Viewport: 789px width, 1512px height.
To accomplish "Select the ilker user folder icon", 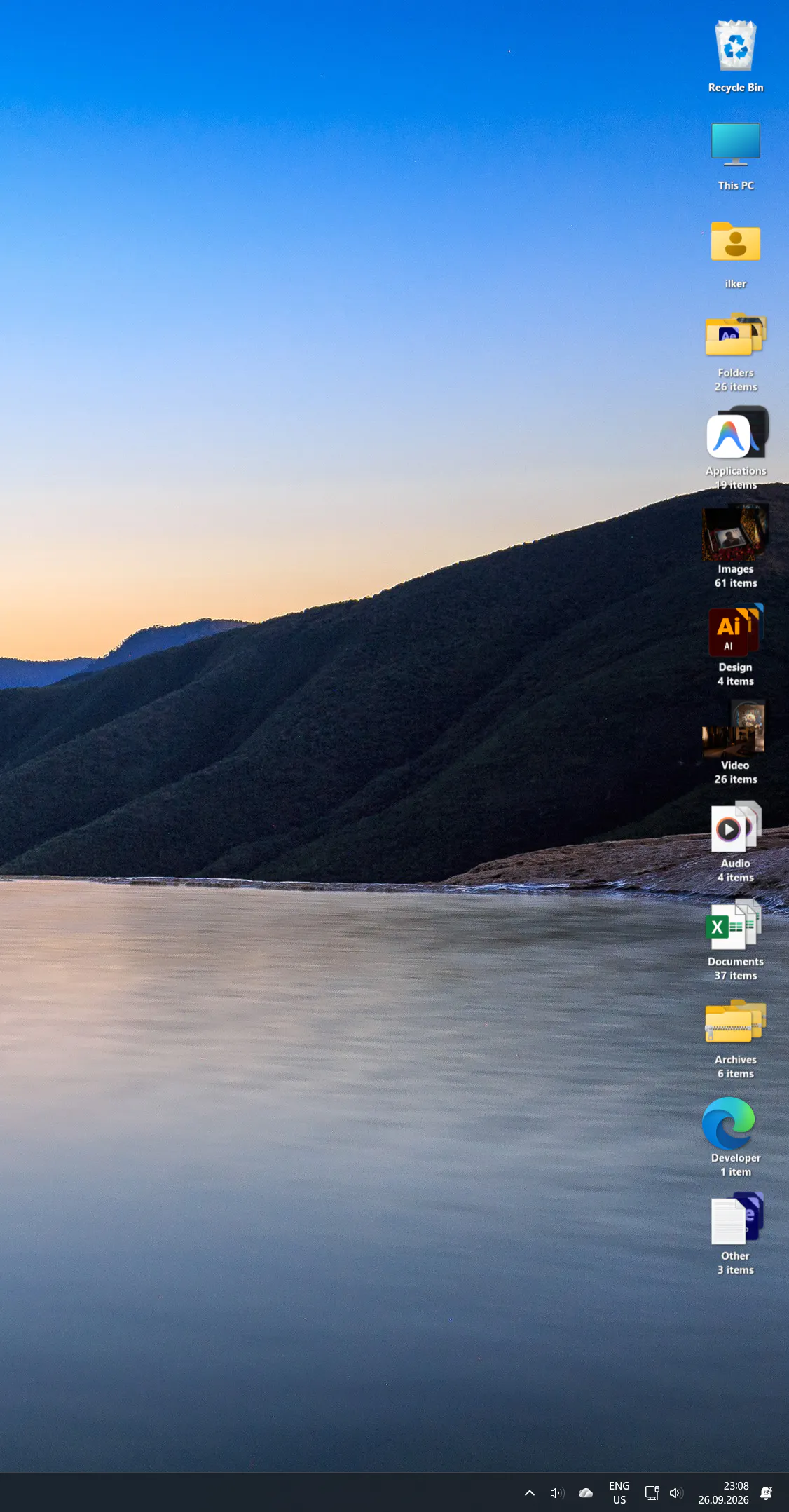I will coord(736,254).
